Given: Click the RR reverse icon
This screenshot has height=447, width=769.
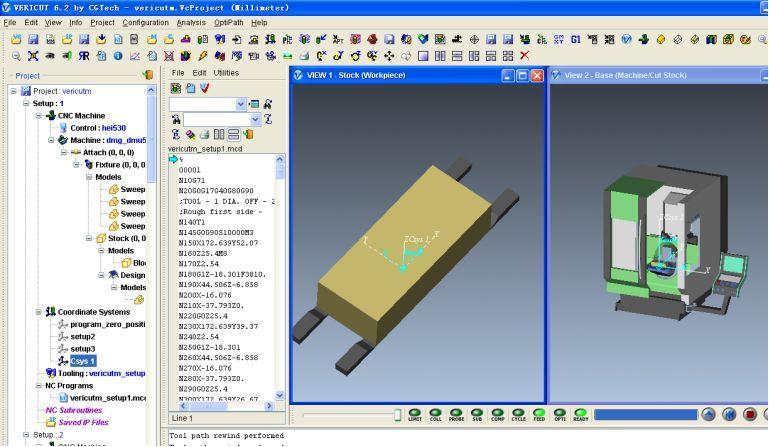Looking at the screenshot, I should [x=84, y=56].
